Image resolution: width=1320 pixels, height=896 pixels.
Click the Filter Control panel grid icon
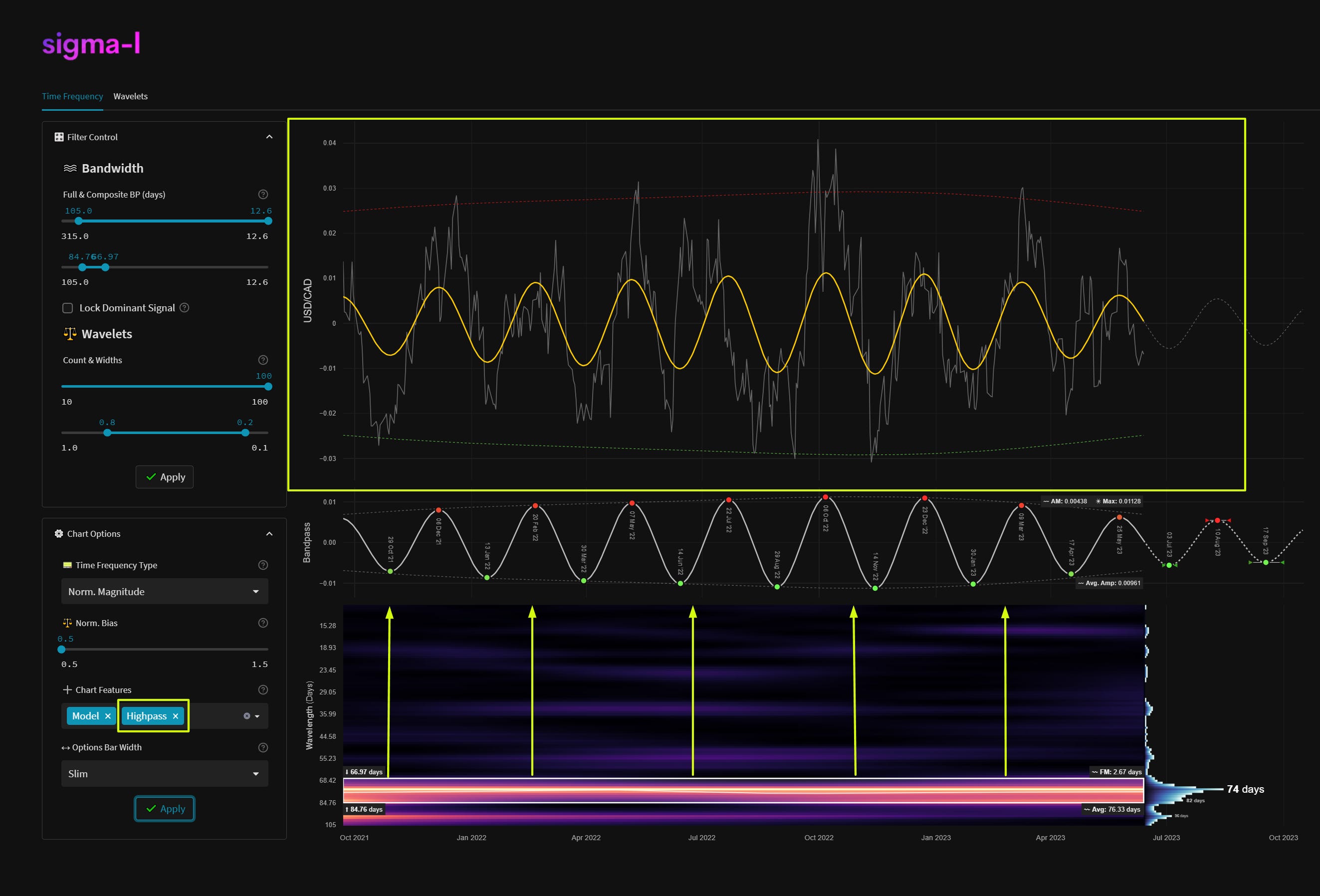tap(58, 137)
